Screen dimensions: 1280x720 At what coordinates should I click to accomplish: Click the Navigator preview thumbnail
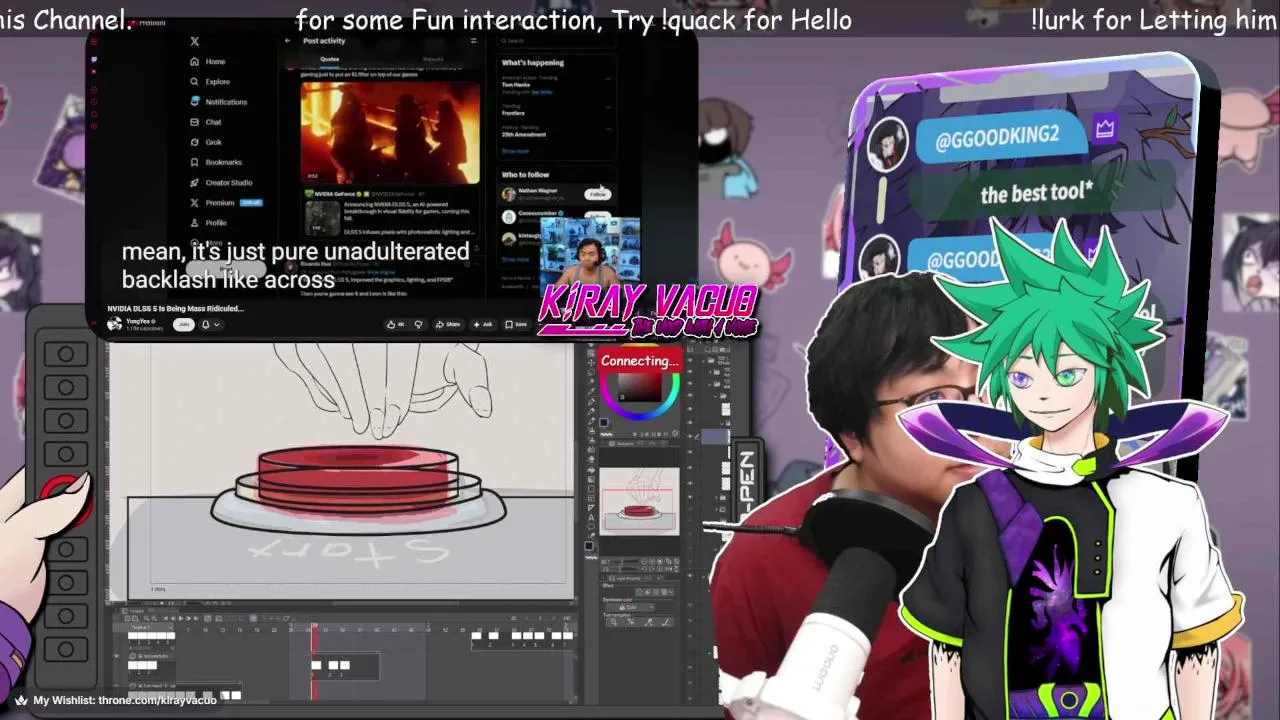tap(639, 500)
